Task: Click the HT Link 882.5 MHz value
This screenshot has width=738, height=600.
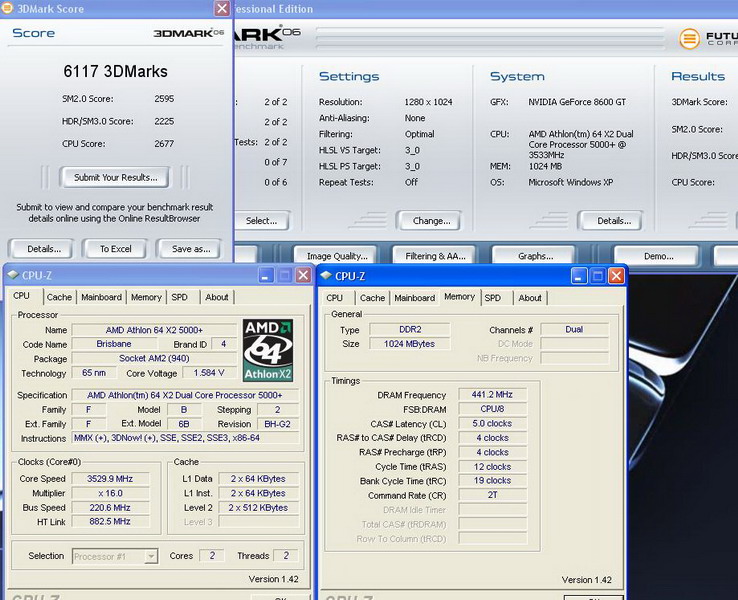Action: 110,521
